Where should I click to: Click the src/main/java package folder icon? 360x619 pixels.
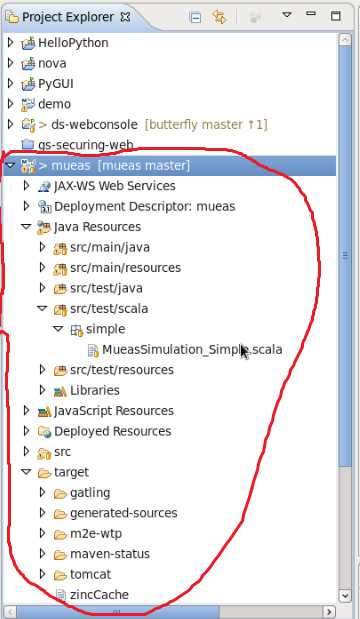pos(60,248)
